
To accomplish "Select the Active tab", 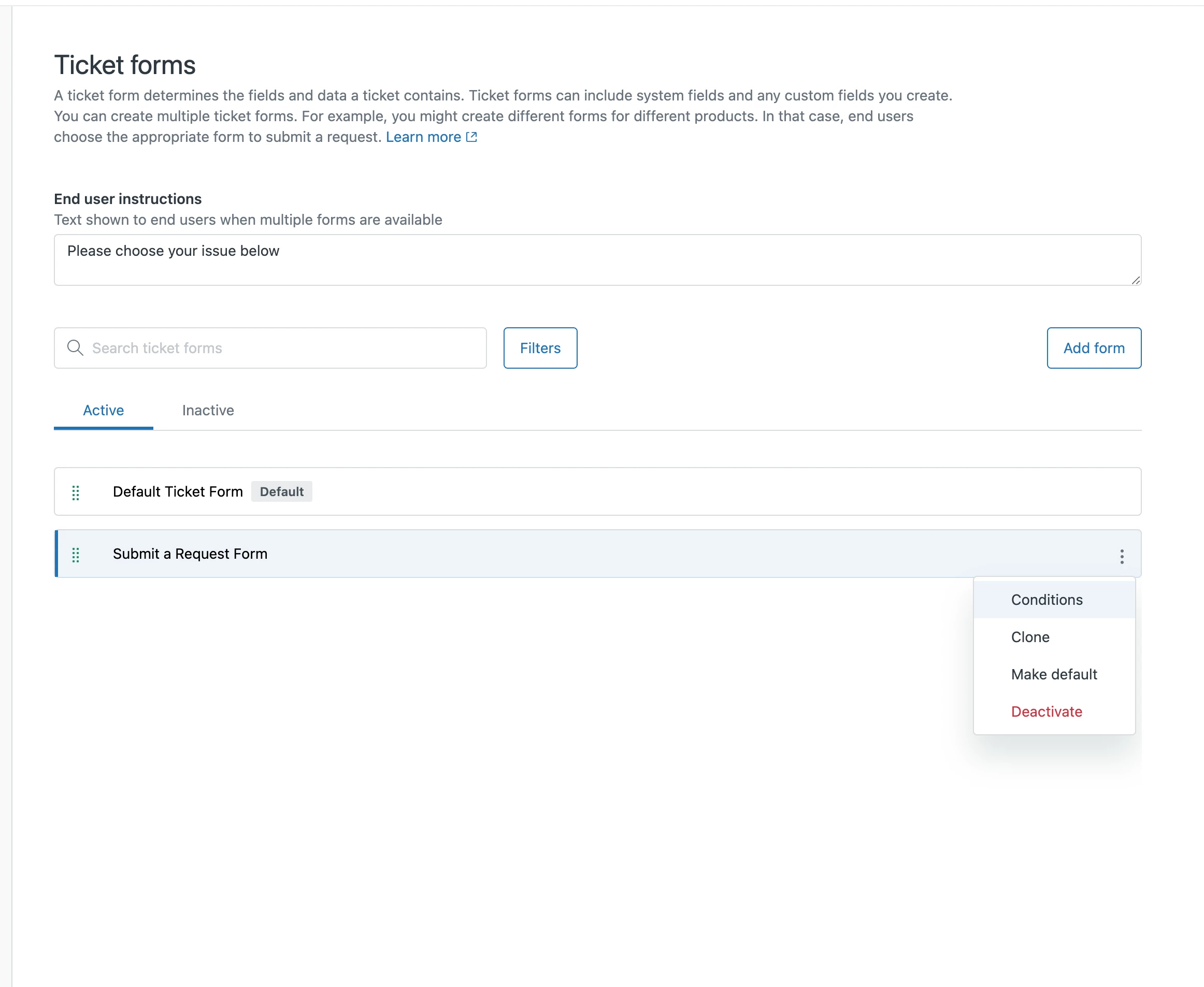I will point(104,410).
